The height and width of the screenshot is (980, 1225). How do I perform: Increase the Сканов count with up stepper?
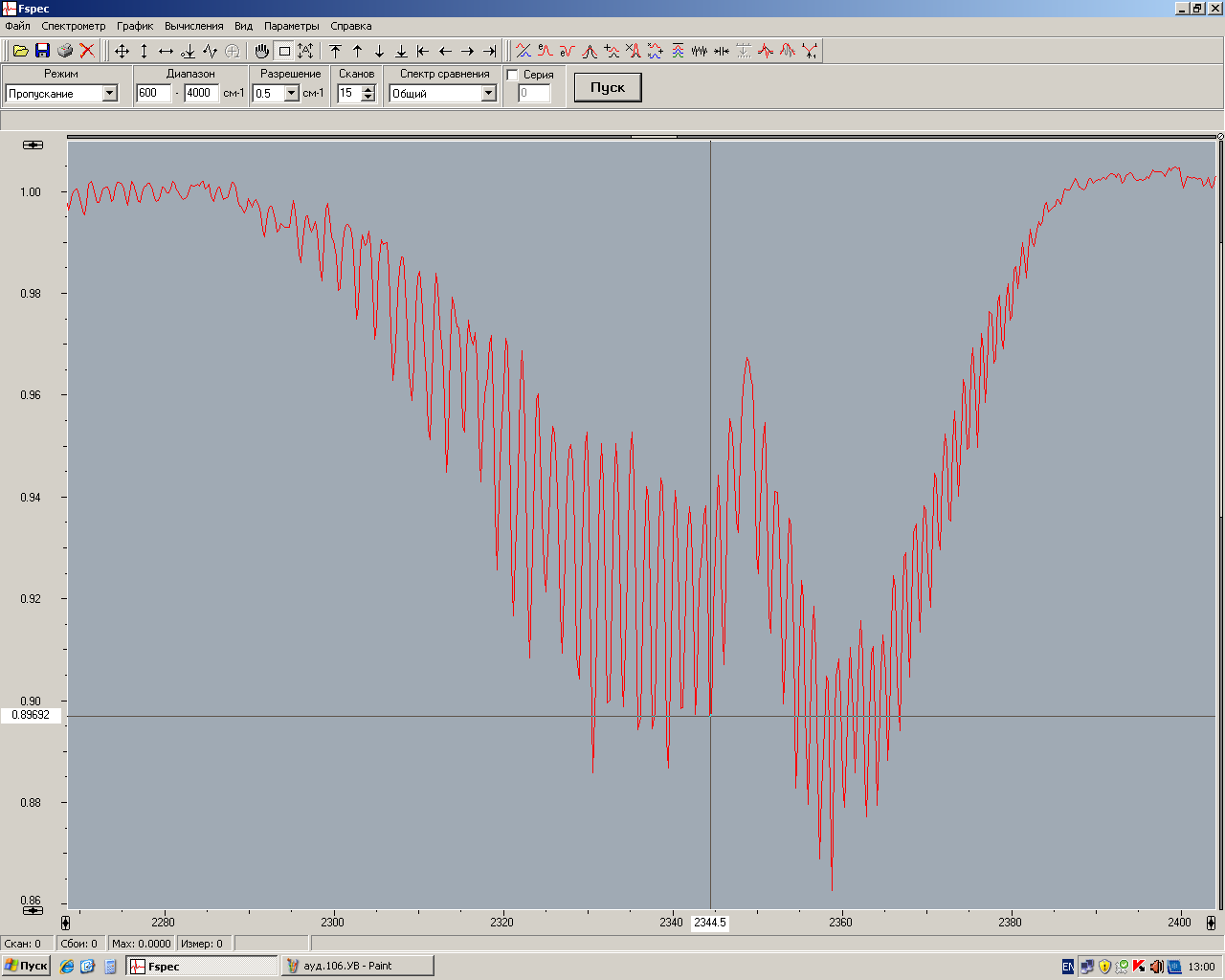coord(368,89)
